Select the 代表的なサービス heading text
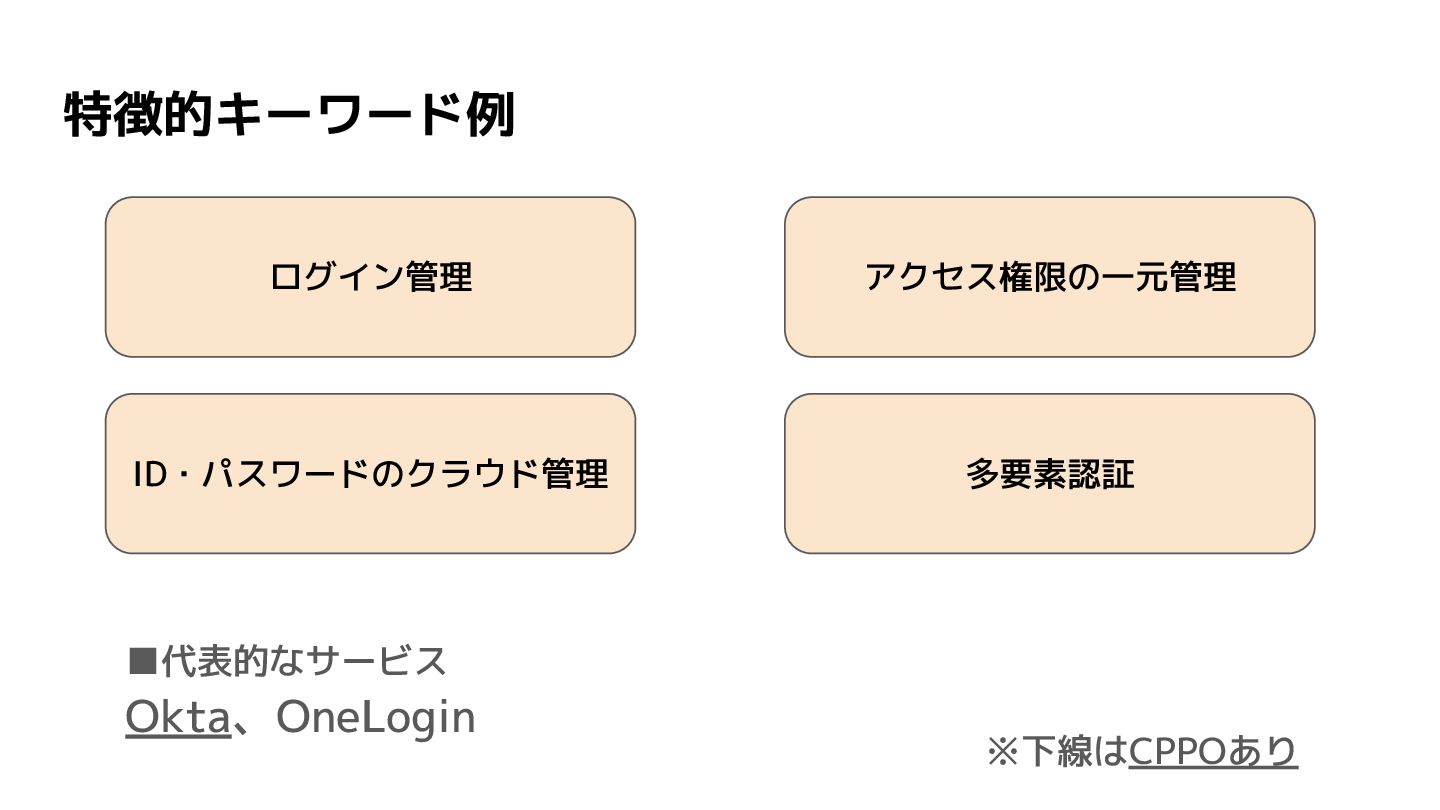The width and height of the screenshot is (1440, 810). click(x=303, y=661)
